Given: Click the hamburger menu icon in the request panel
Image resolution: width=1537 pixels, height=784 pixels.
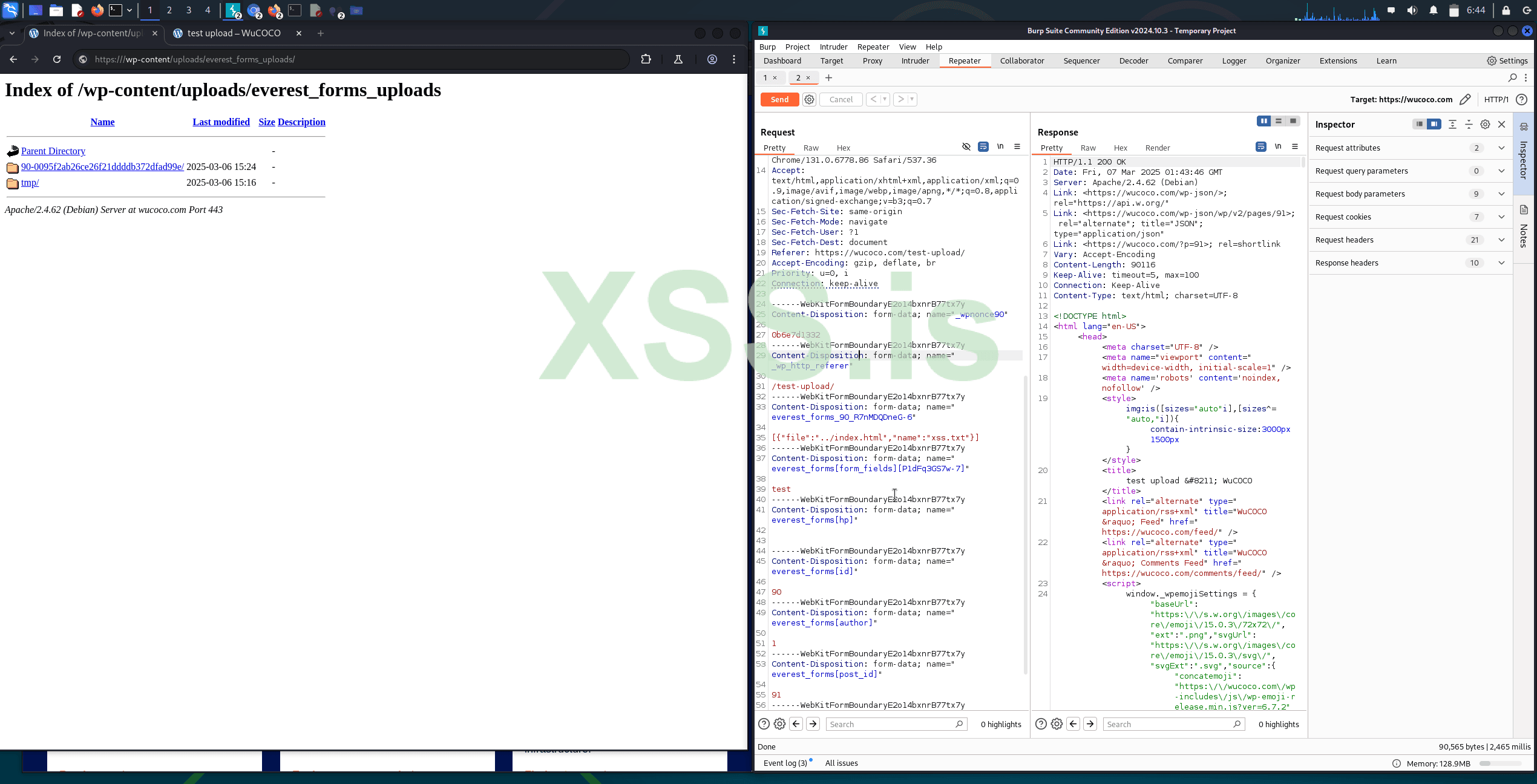Looking at the screenshot, I should (1017, 146).
